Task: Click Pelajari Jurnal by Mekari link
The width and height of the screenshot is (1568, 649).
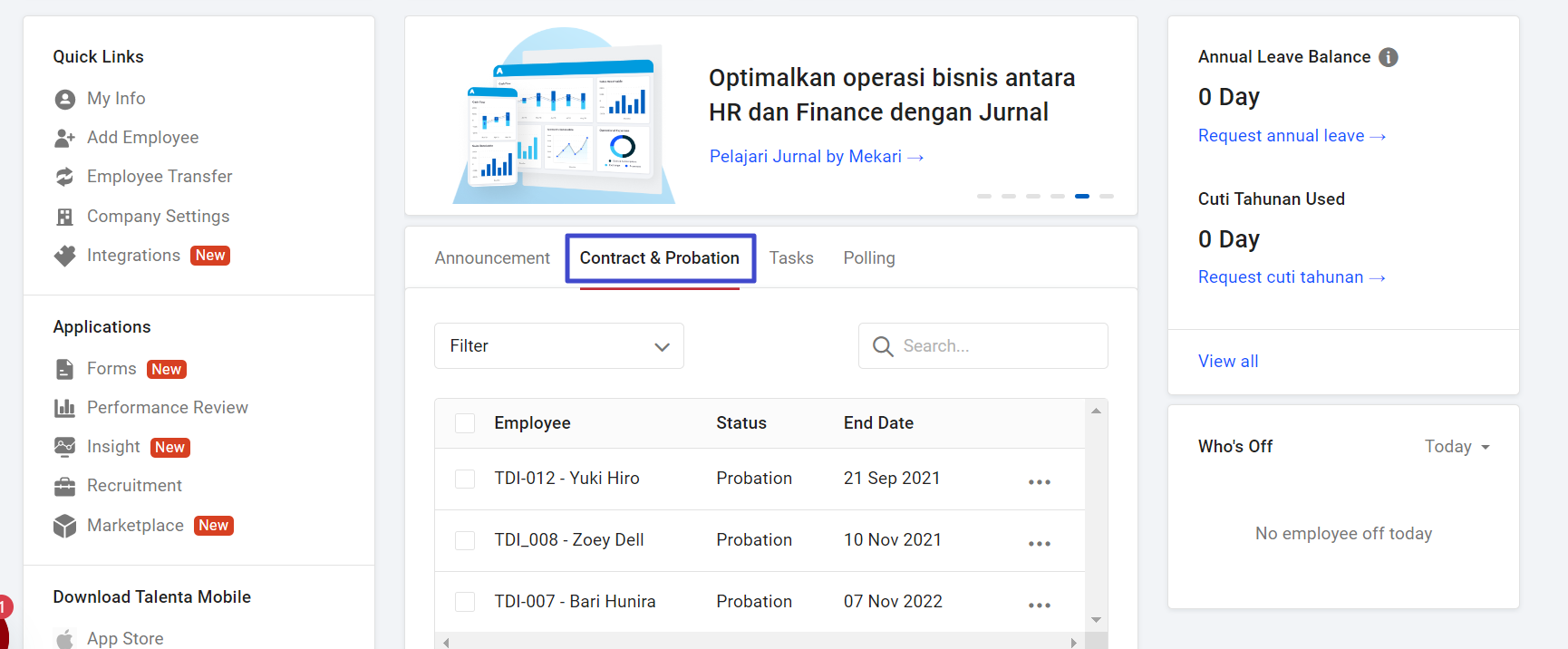Action: (817, 157)
